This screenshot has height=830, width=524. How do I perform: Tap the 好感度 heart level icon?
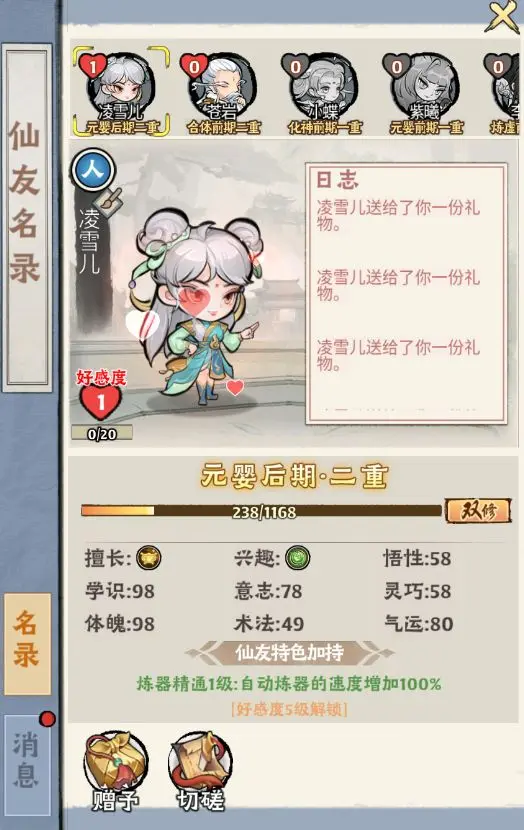tap(101, 401)
